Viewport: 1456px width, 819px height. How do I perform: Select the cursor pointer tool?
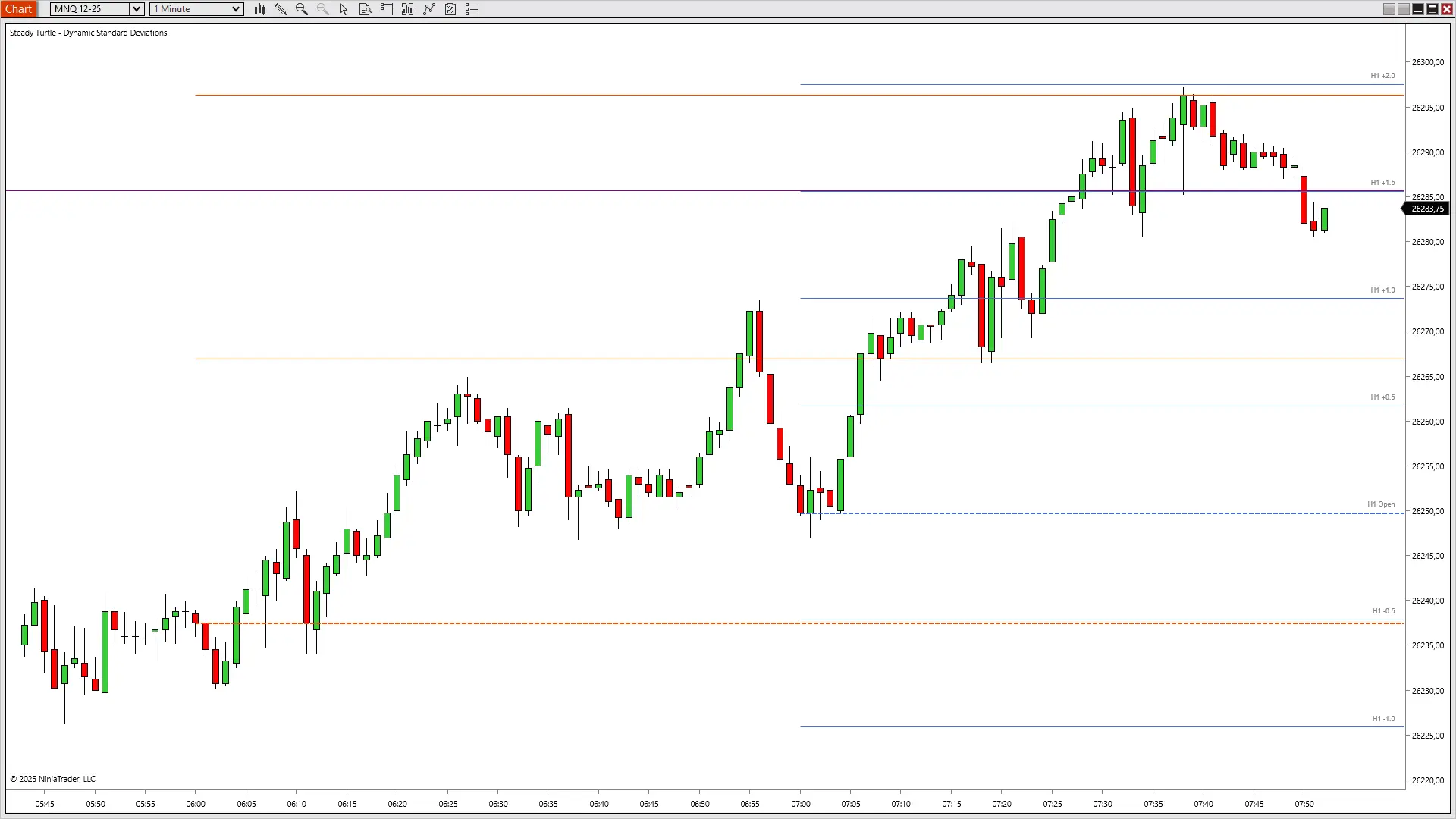click(344, 9)
